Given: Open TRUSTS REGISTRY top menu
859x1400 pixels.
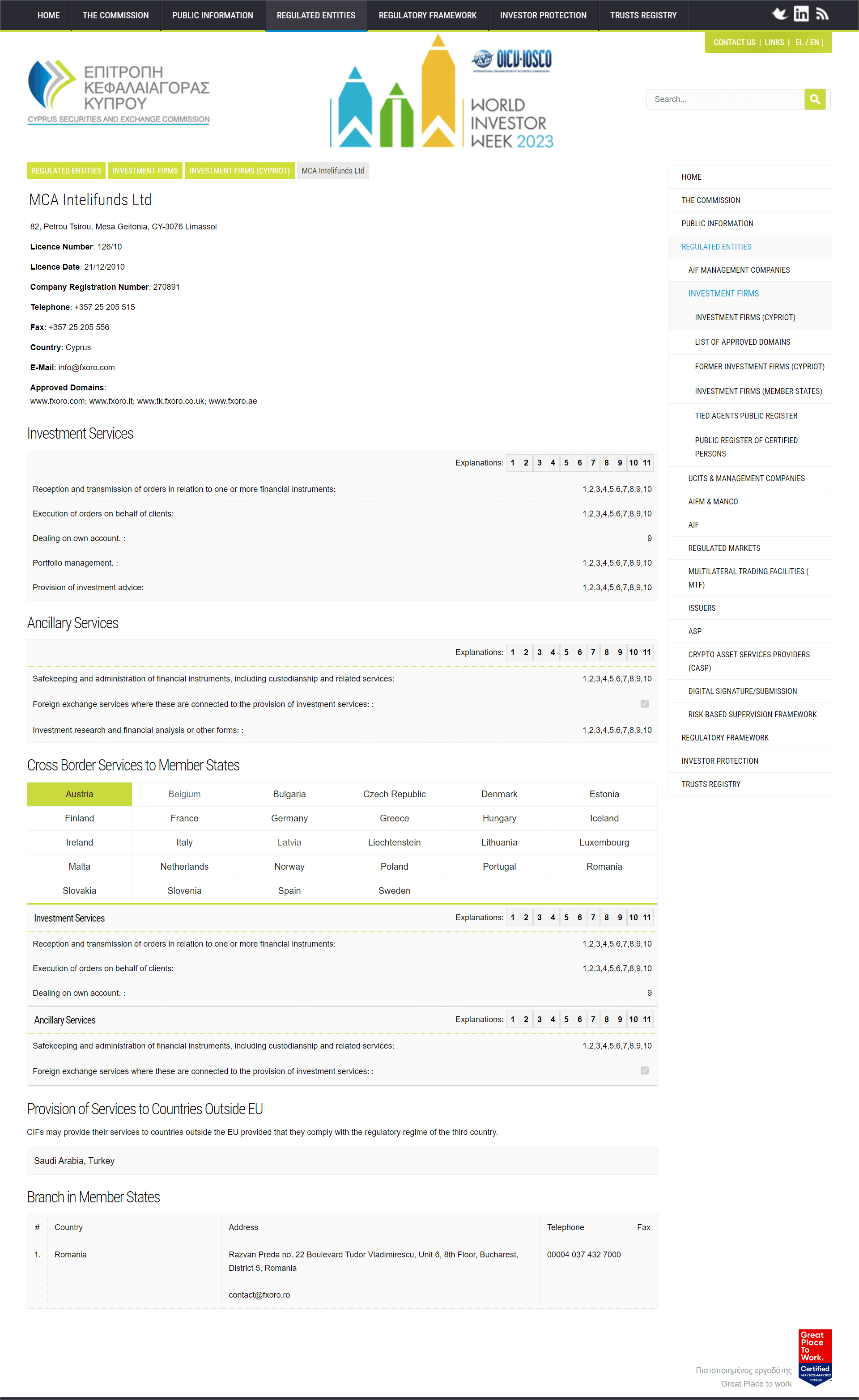Looking at the screenshot, I should pos(643,15).
